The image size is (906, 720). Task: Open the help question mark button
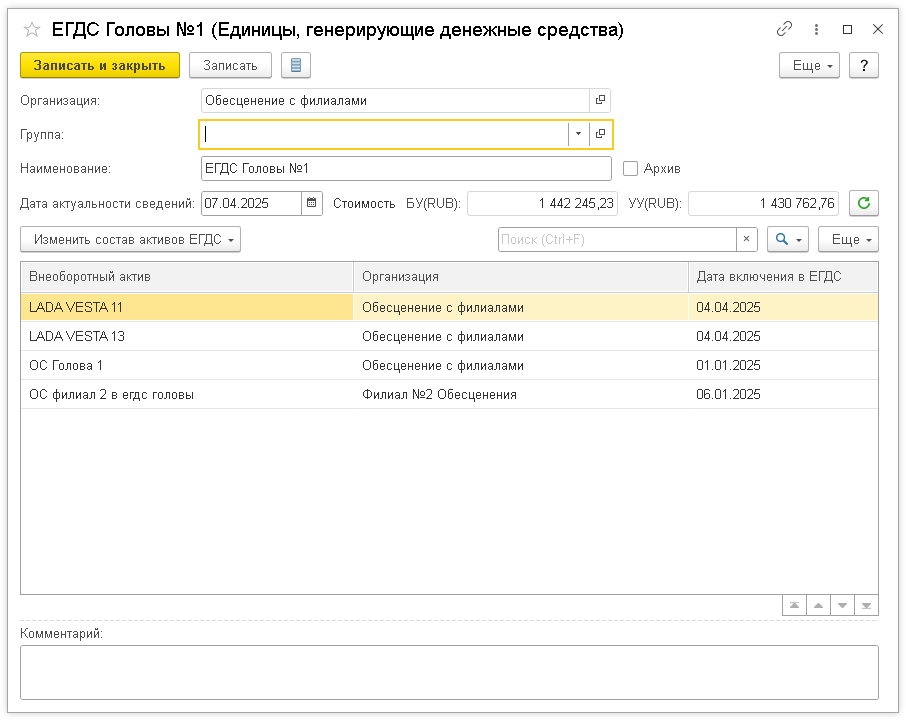[864, 65]
